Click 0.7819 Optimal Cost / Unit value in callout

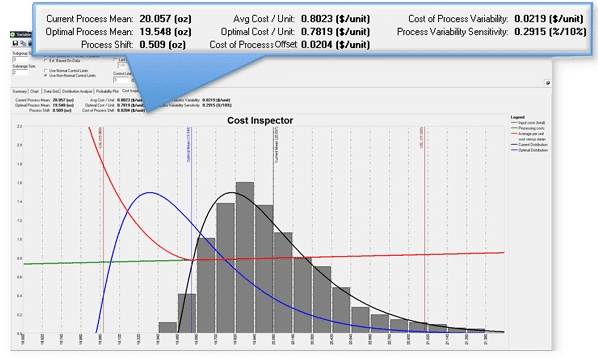[x=335, y=32]
